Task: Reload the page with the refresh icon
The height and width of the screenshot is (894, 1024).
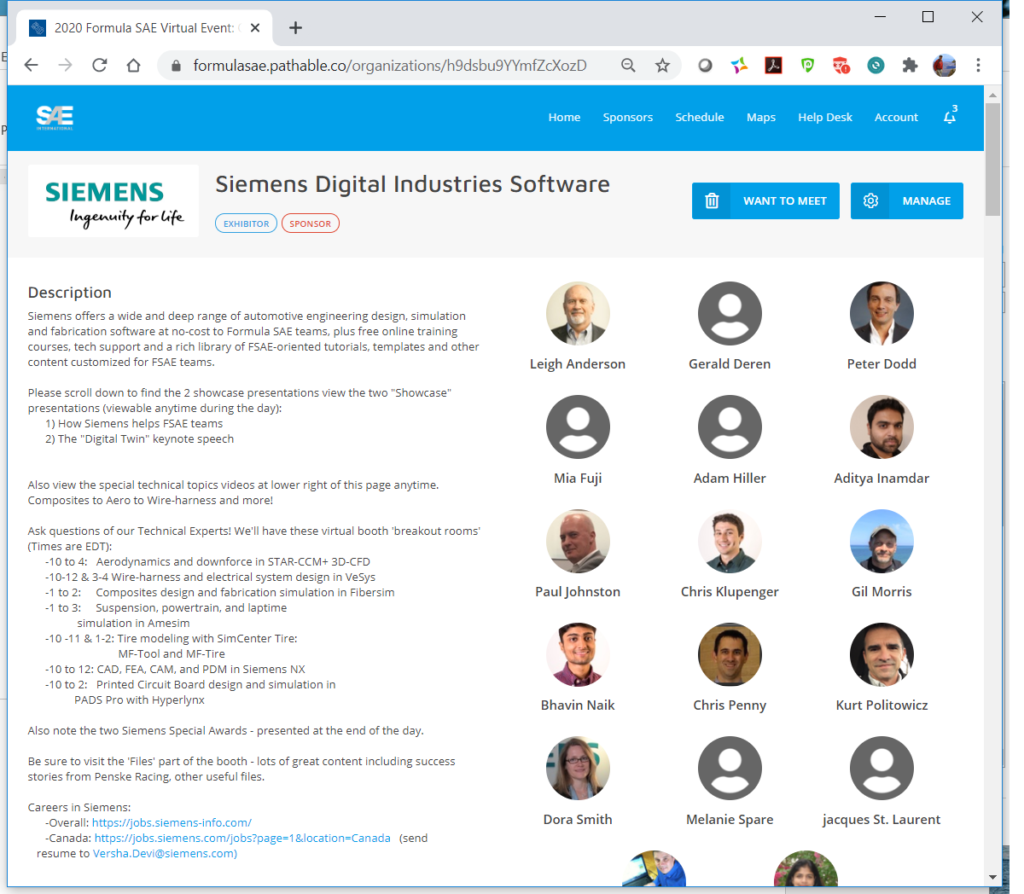Action: tap(99, 65)
